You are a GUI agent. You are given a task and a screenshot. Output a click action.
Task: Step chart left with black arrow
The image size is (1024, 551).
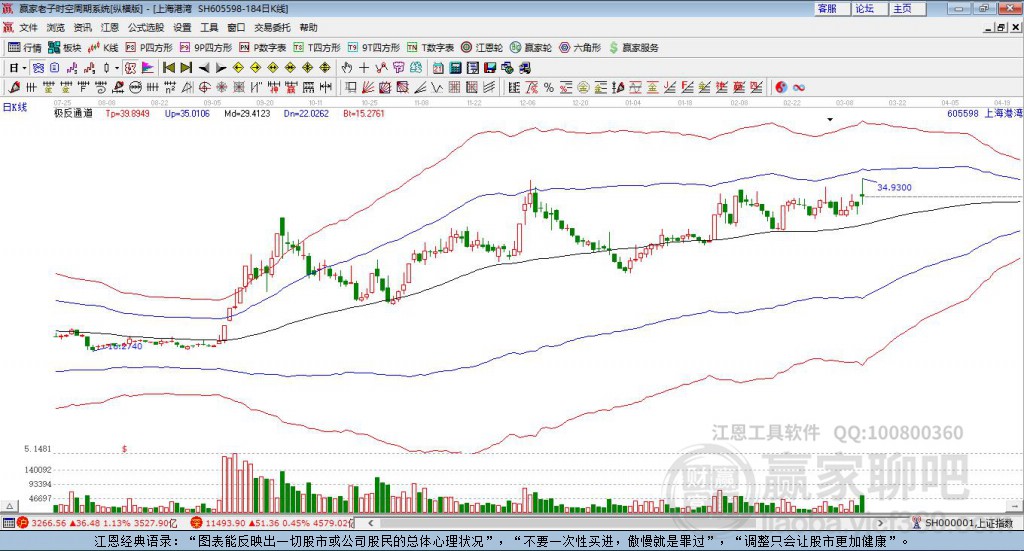pos(204,68)
